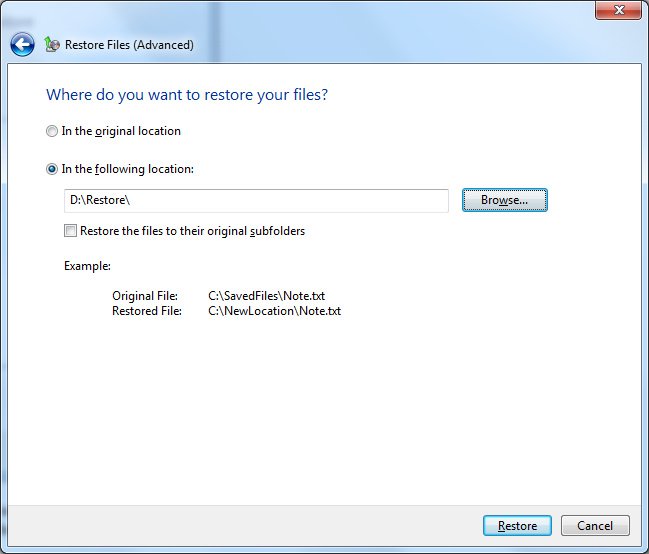Cancel the restore wizard
Screen dimensions: 649x554
tap(595, 525)
